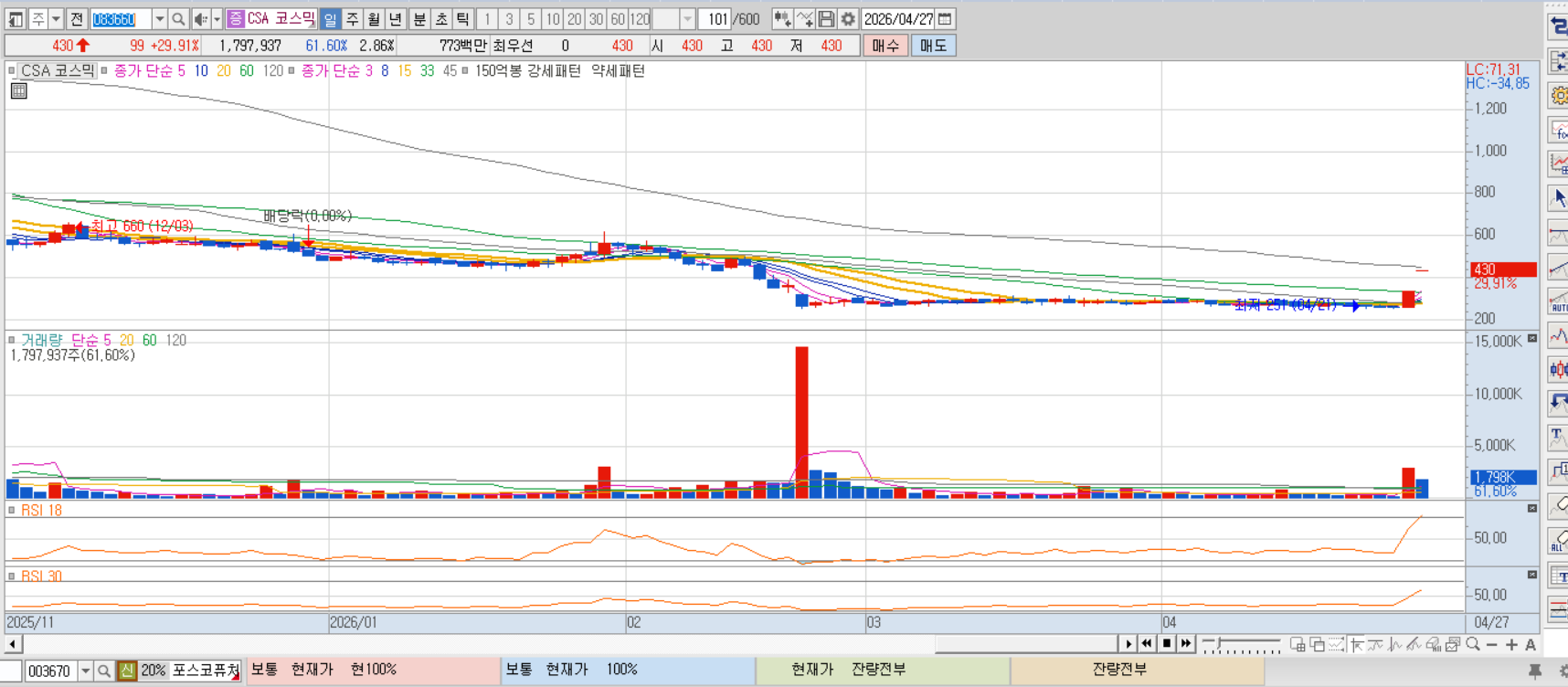Click the scrollbar left arrow
Viewport: 1568px width, 687px height.
(13, 644)
